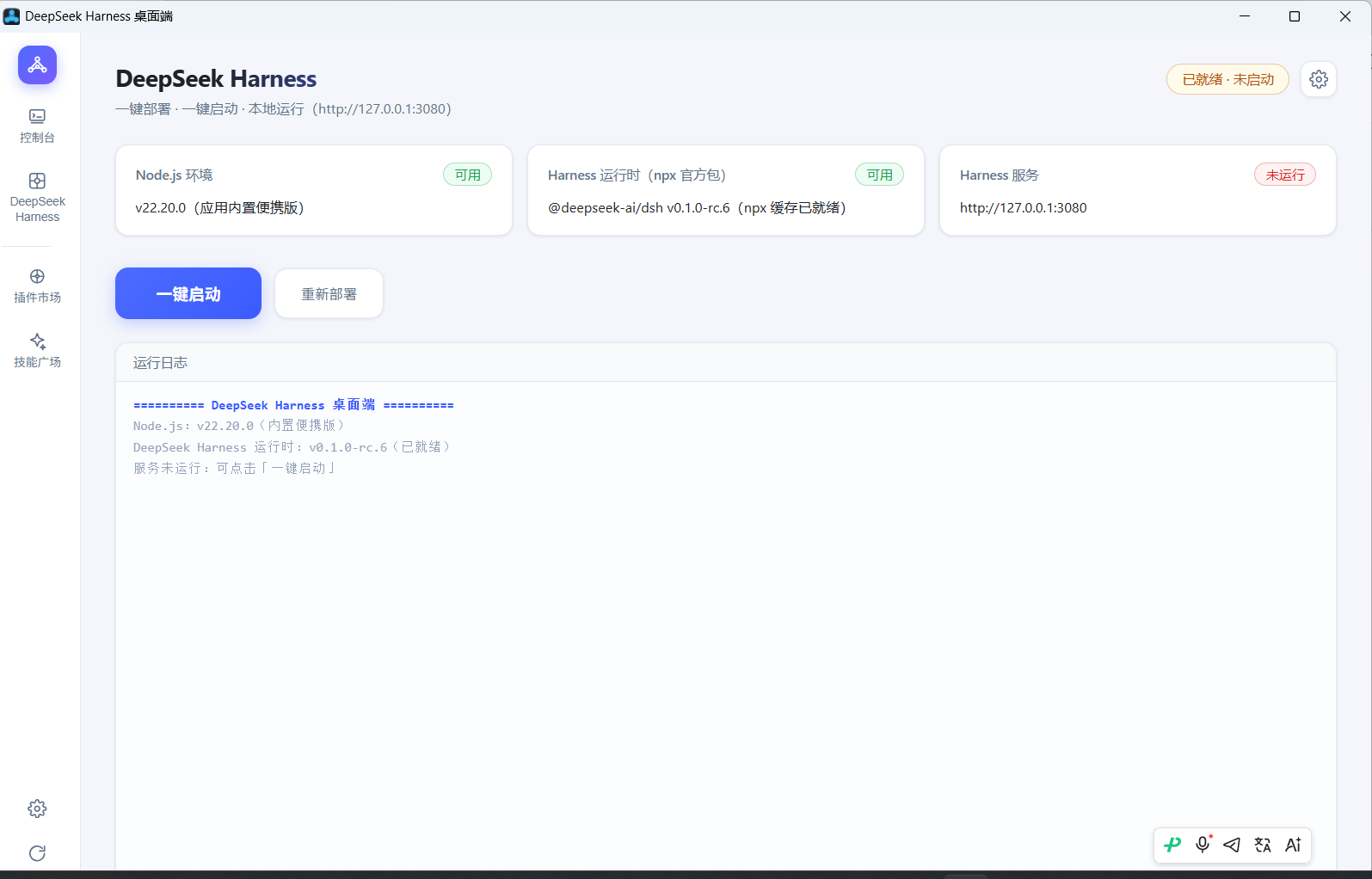Click the app icon in the title bar
Image resolution: width=1372 pixels, height=879 pixels.
11,16
